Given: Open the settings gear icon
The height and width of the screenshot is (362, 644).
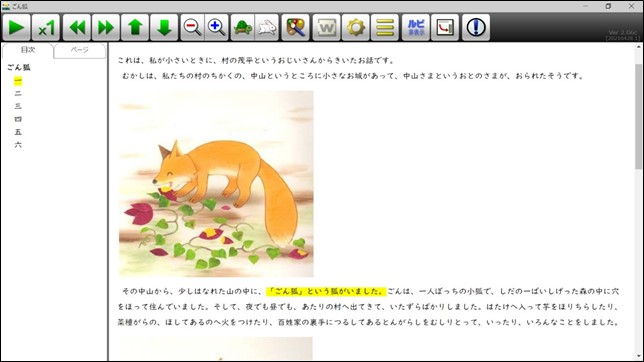Looking at the screenshot, I should pyautogui.click(x=356, y=28).
